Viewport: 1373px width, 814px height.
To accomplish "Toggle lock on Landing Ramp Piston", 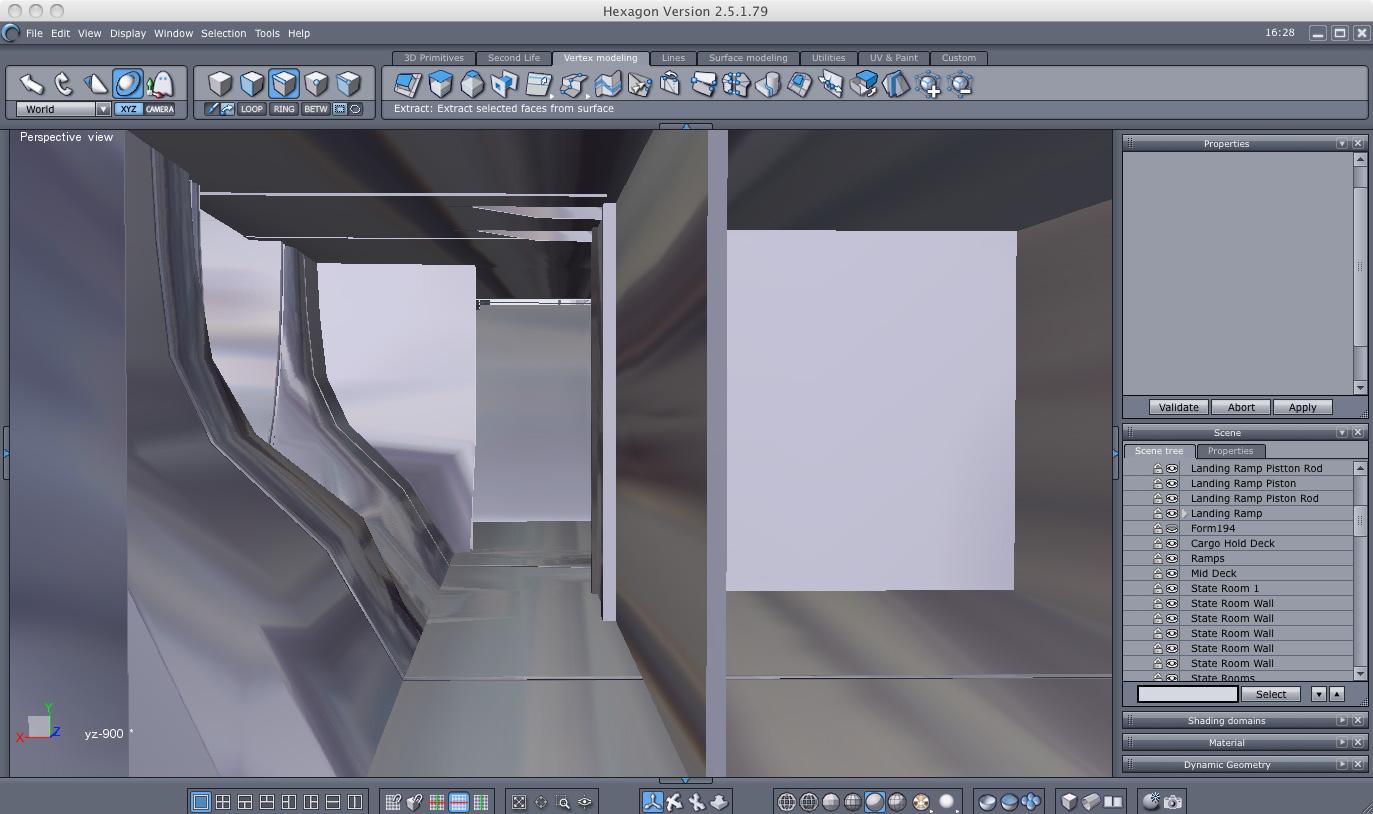I will pyautogui.click(x=1158, y=483).
